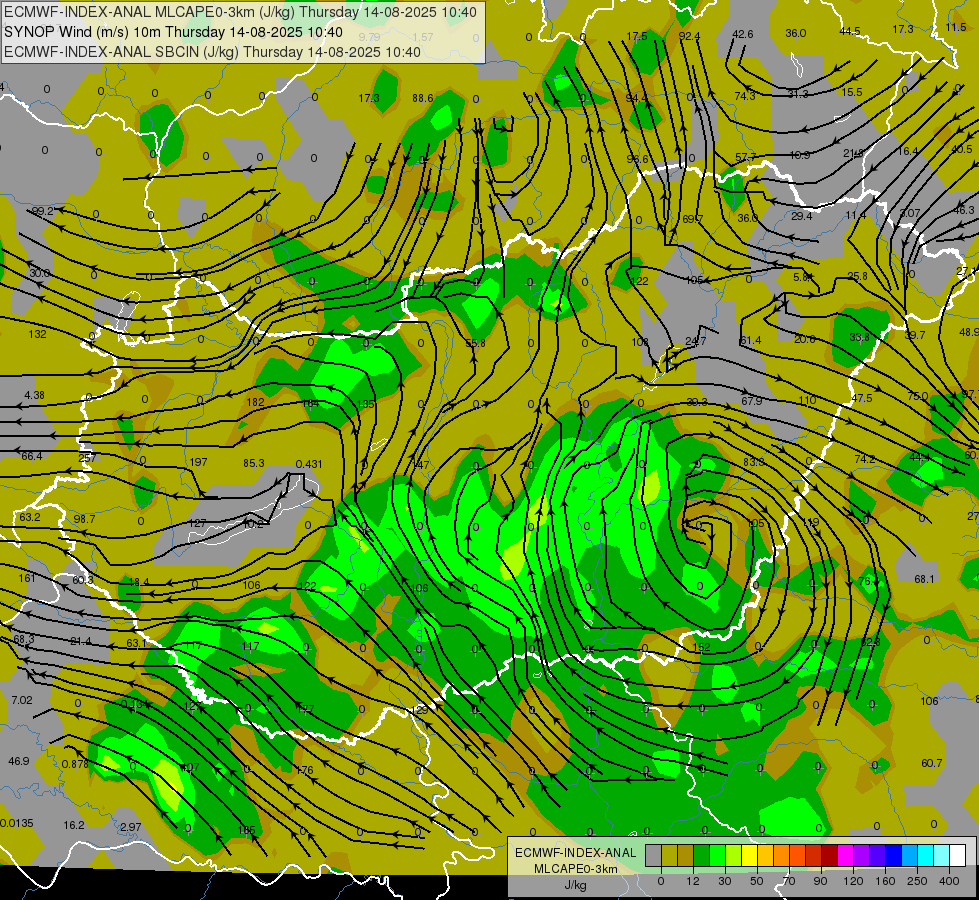Click the legend label 'MLCAPE0-3km'

pos(575,869)
